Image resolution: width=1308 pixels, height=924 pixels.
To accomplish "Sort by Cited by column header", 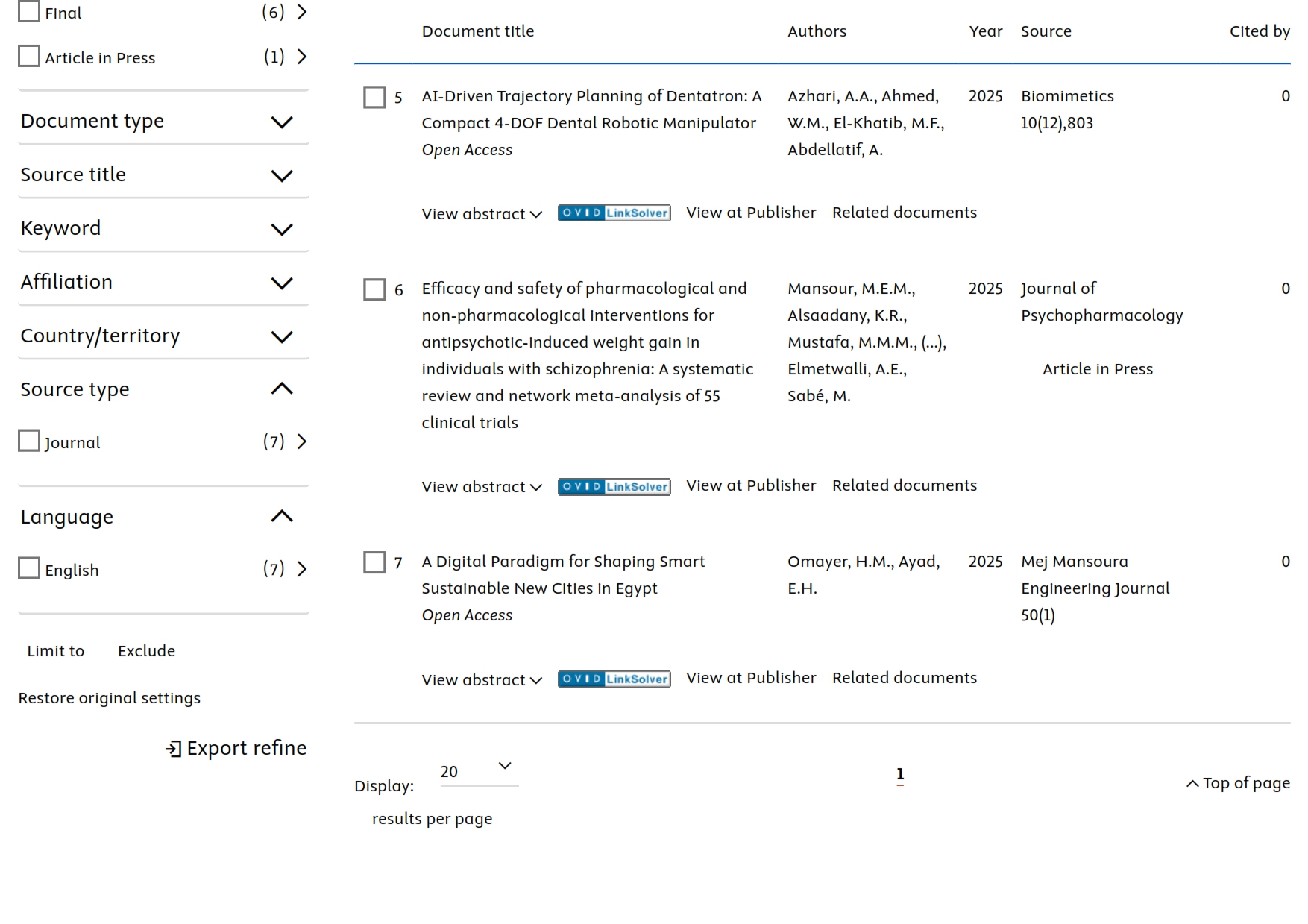I will coord(1259,31).
